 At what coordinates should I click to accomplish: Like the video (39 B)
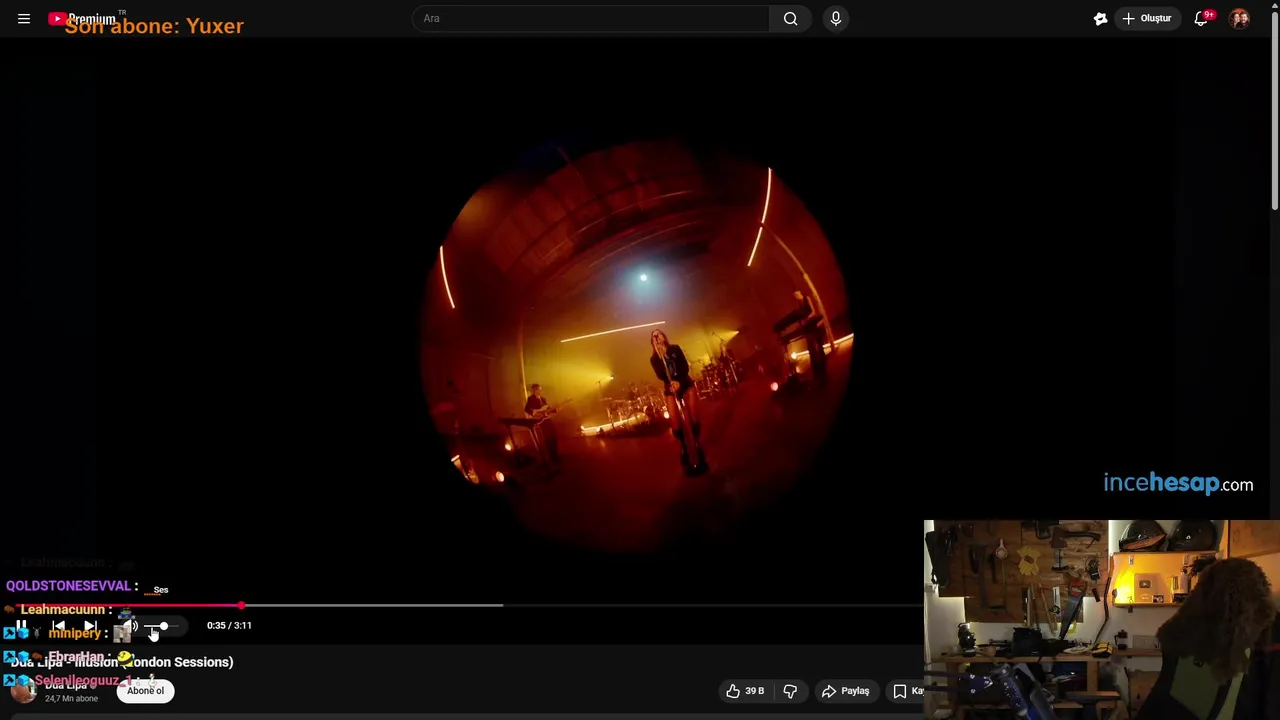745,691
